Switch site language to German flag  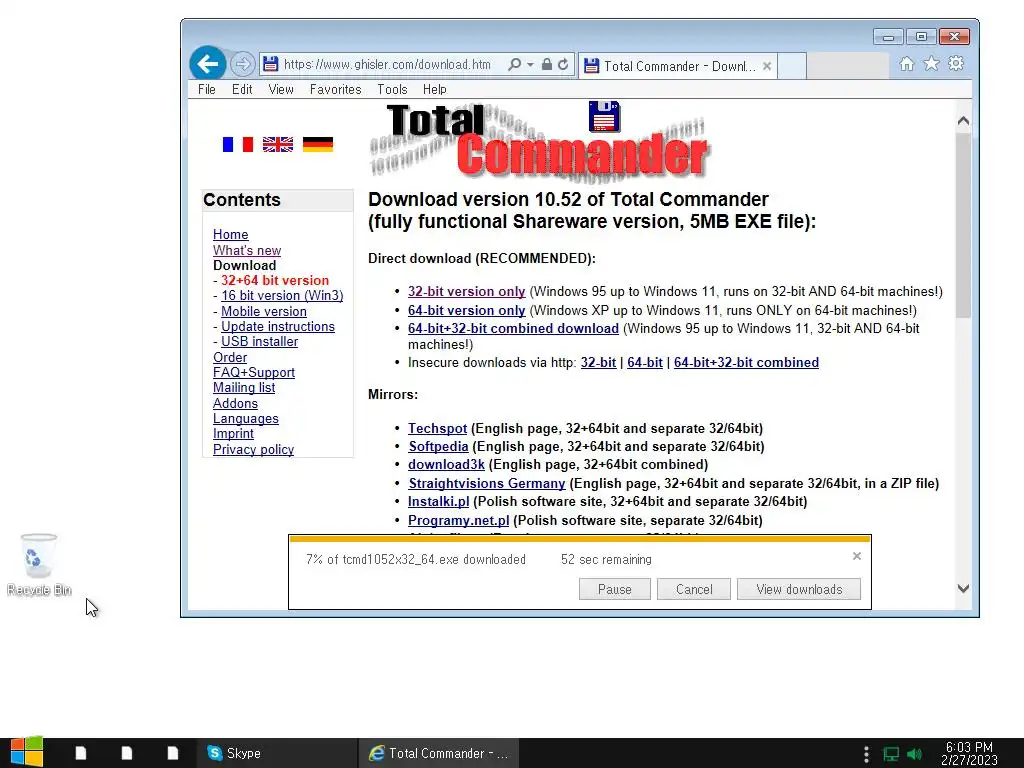pyautogui.click(x=318, y=144)
